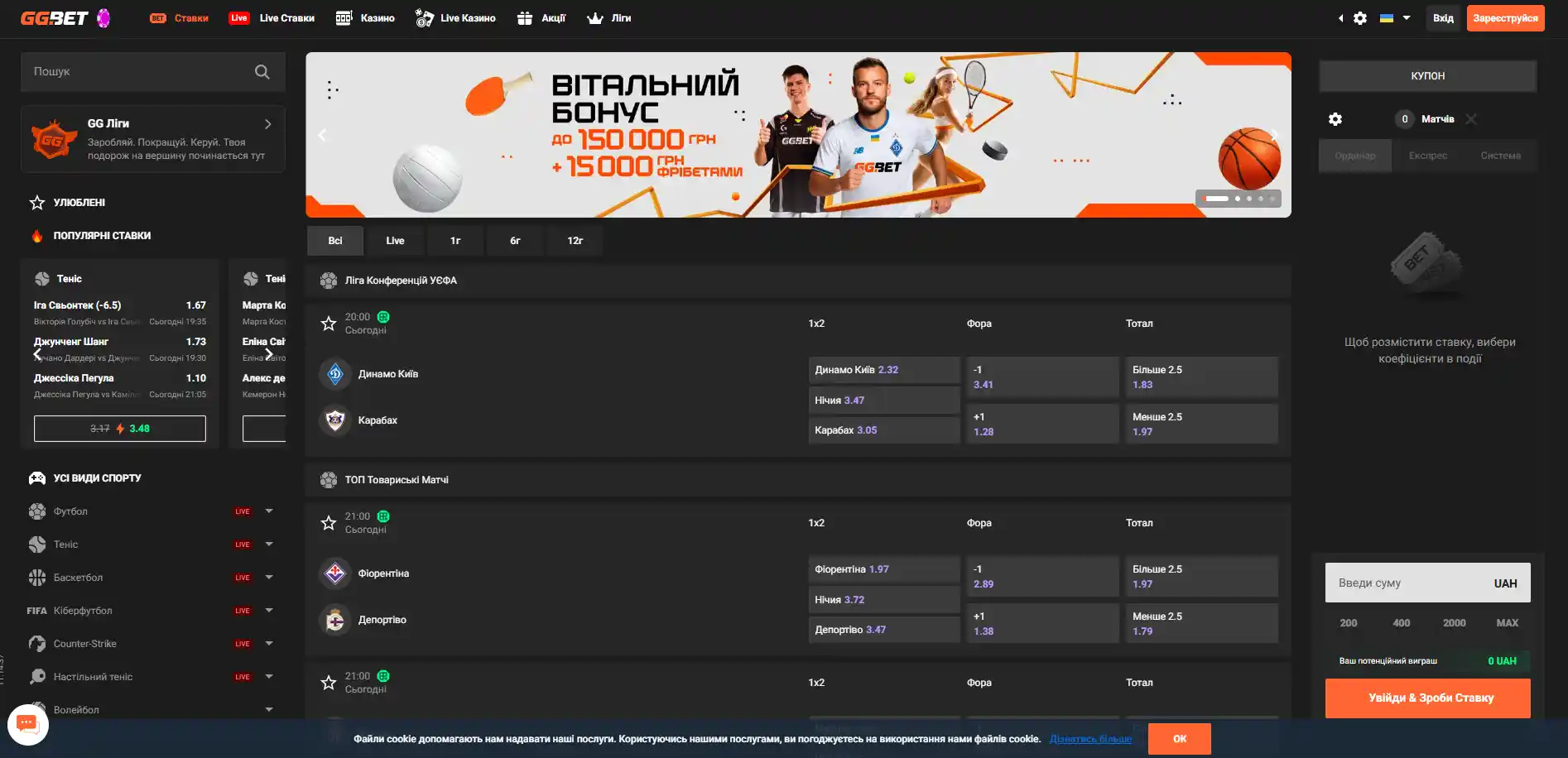Switch coupon to Система tab
The height and width of the screenshot is (758, 1568).
coord(1501,156)
